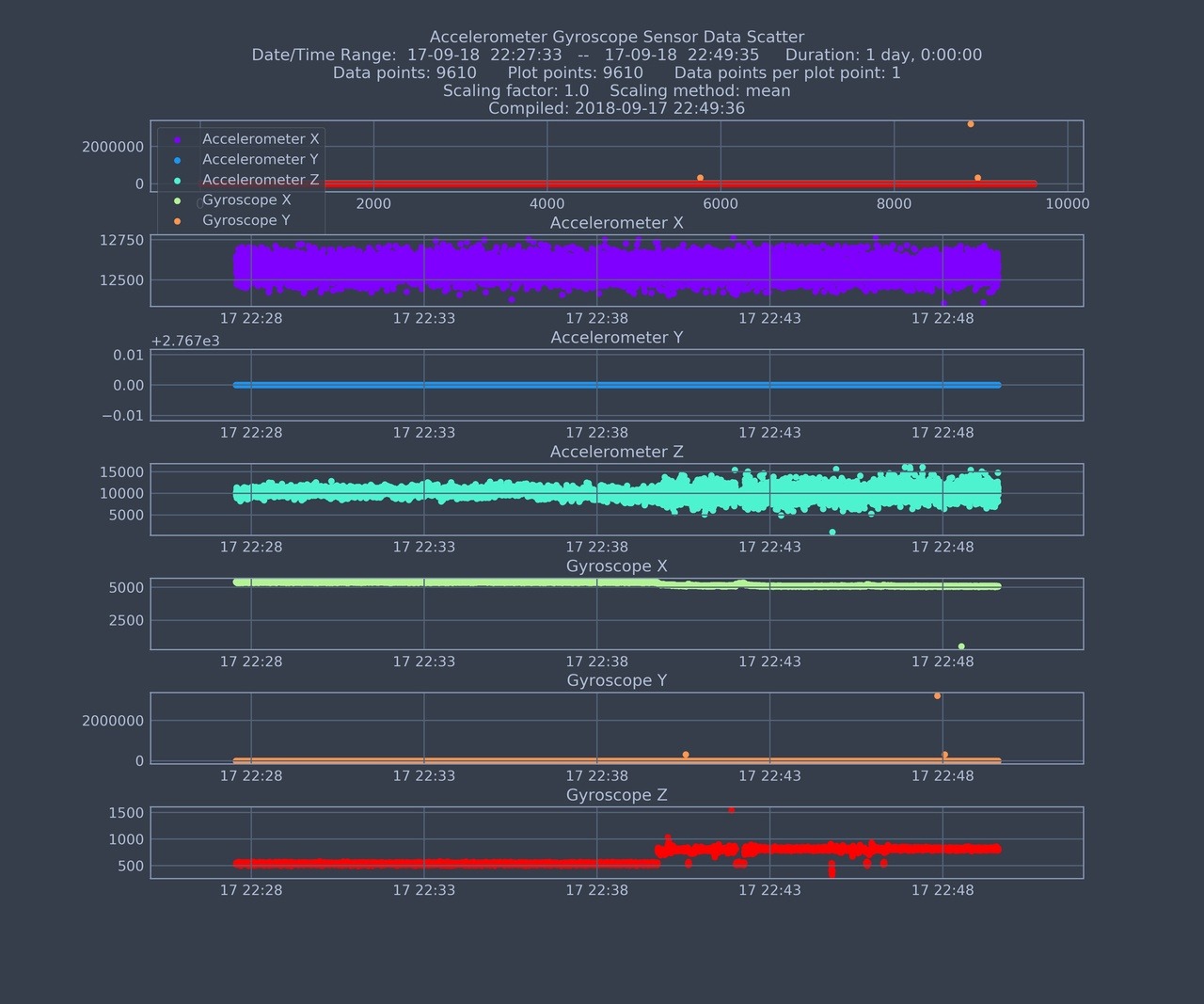Click the 'Gyroscope X' subplot title
1204x1004 pixels.
coord(617,566)
